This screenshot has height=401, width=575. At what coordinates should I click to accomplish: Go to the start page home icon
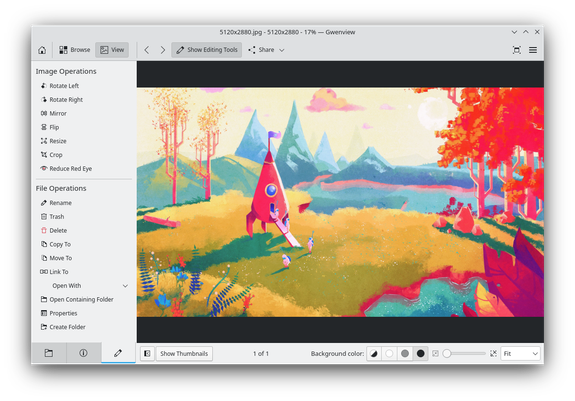42,50
